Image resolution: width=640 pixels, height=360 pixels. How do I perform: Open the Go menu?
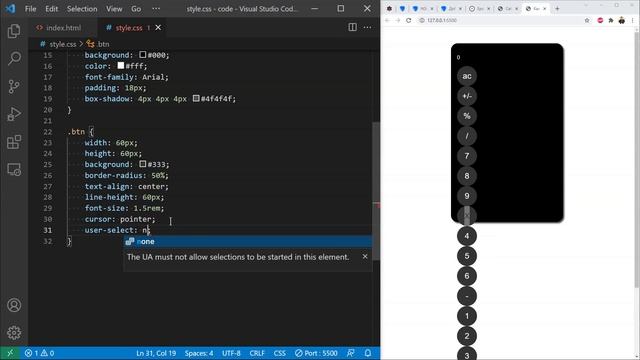point(136,9)
